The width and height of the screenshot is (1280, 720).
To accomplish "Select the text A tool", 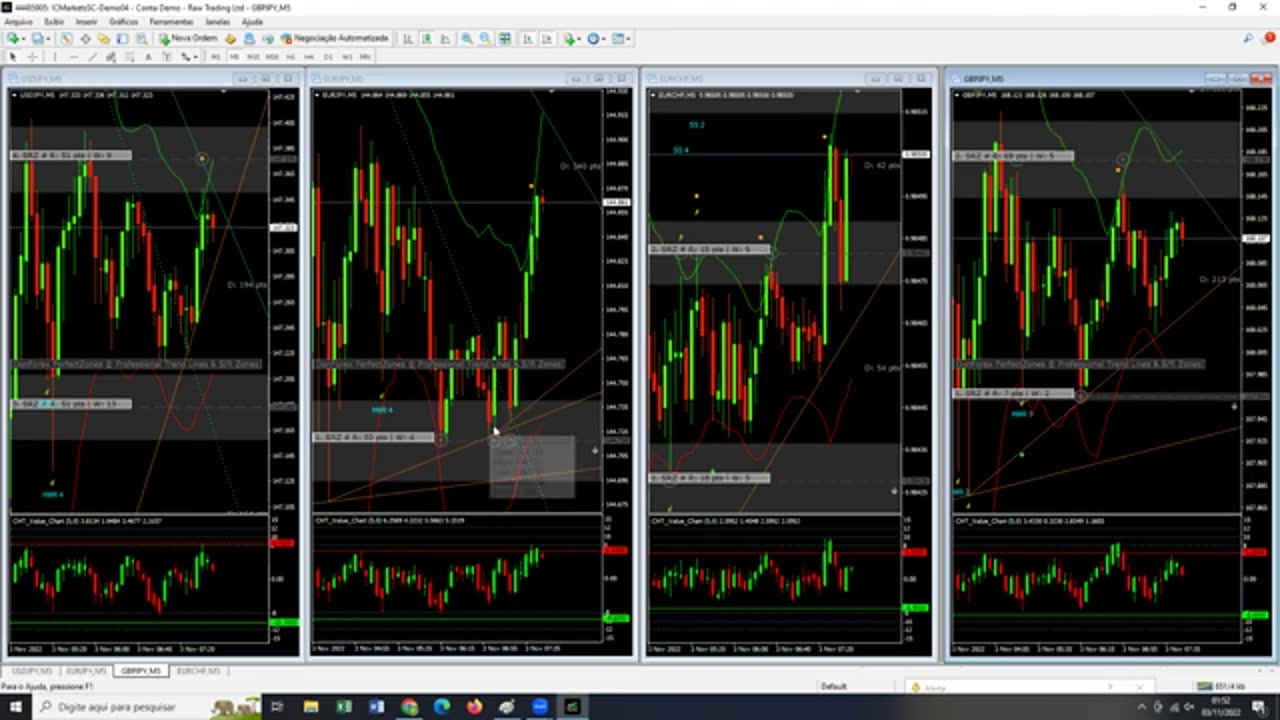I will pyautogui.click(x=148, y=56).
